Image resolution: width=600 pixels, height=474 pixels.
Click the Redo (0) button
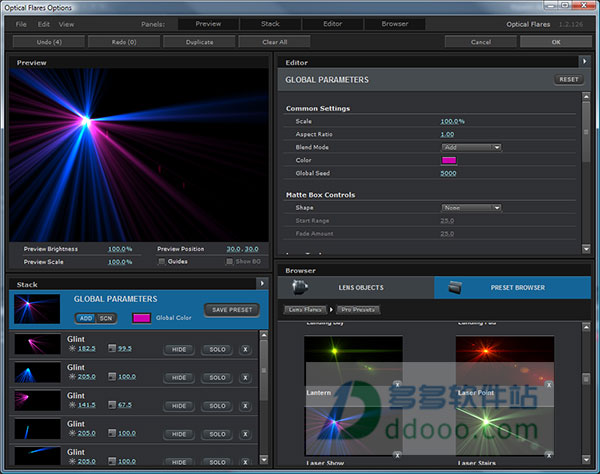[x=124, y=42]
